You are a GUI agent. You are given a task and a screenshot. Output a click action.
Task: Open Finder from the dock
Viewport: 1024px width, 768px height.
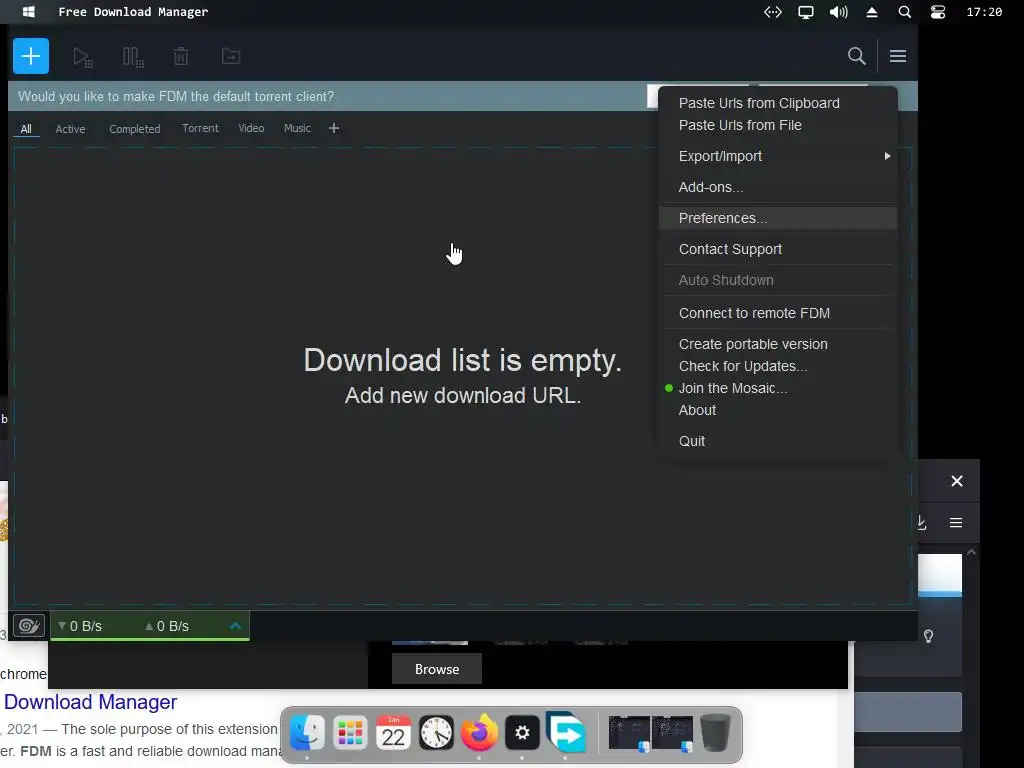307,733
